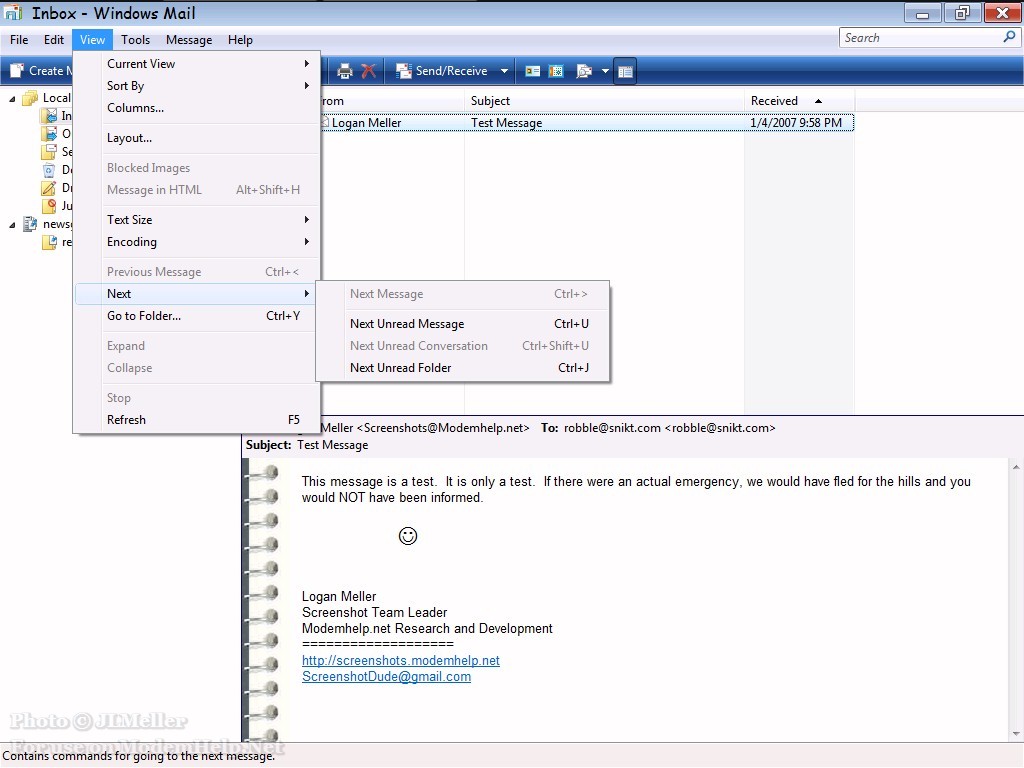Click the Create Mail button
1024x768 pixels.
click(x=41, y=71)
